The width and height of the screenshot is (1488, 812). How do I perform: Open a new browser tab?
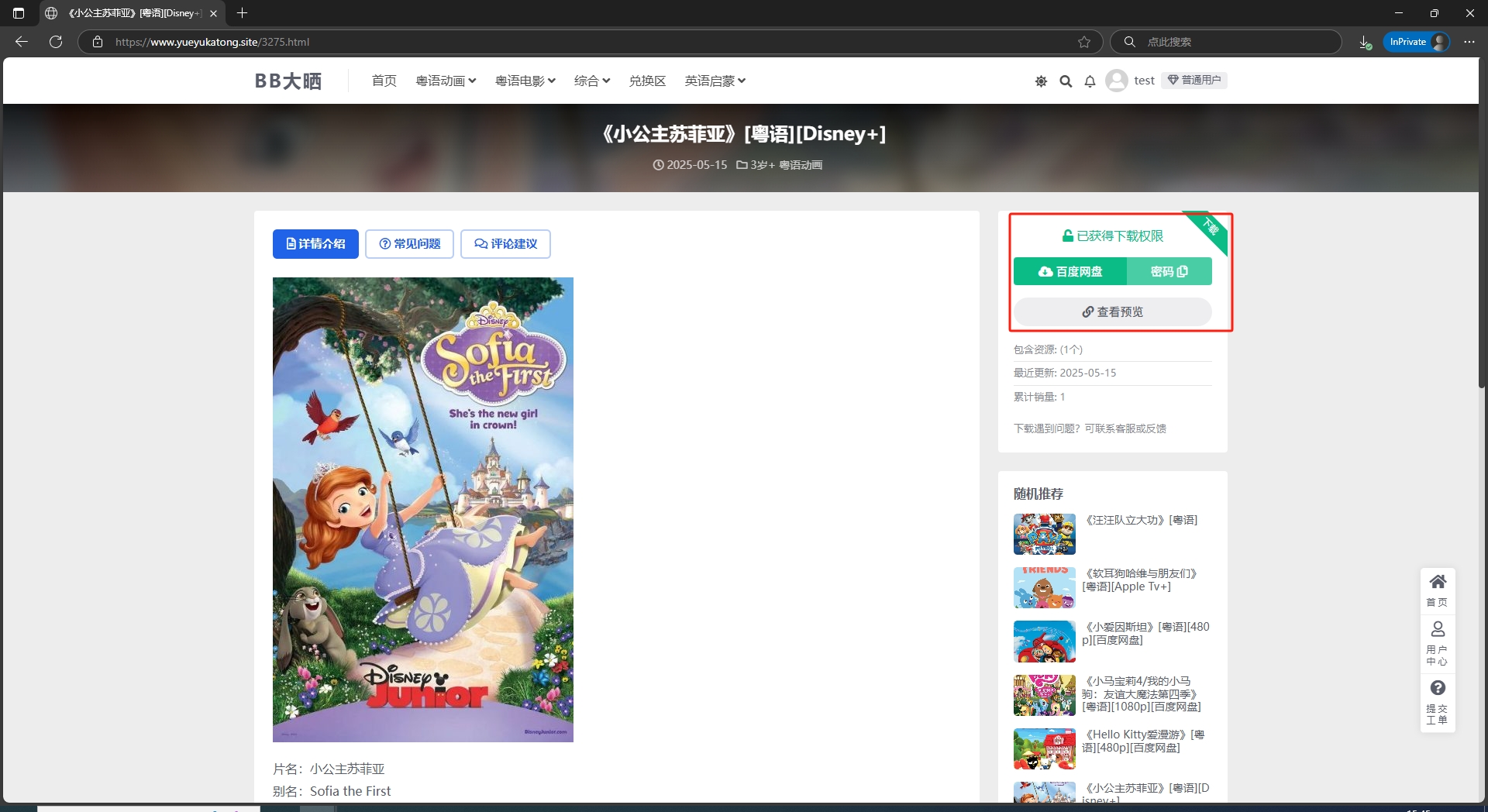(x=242, y=13)
